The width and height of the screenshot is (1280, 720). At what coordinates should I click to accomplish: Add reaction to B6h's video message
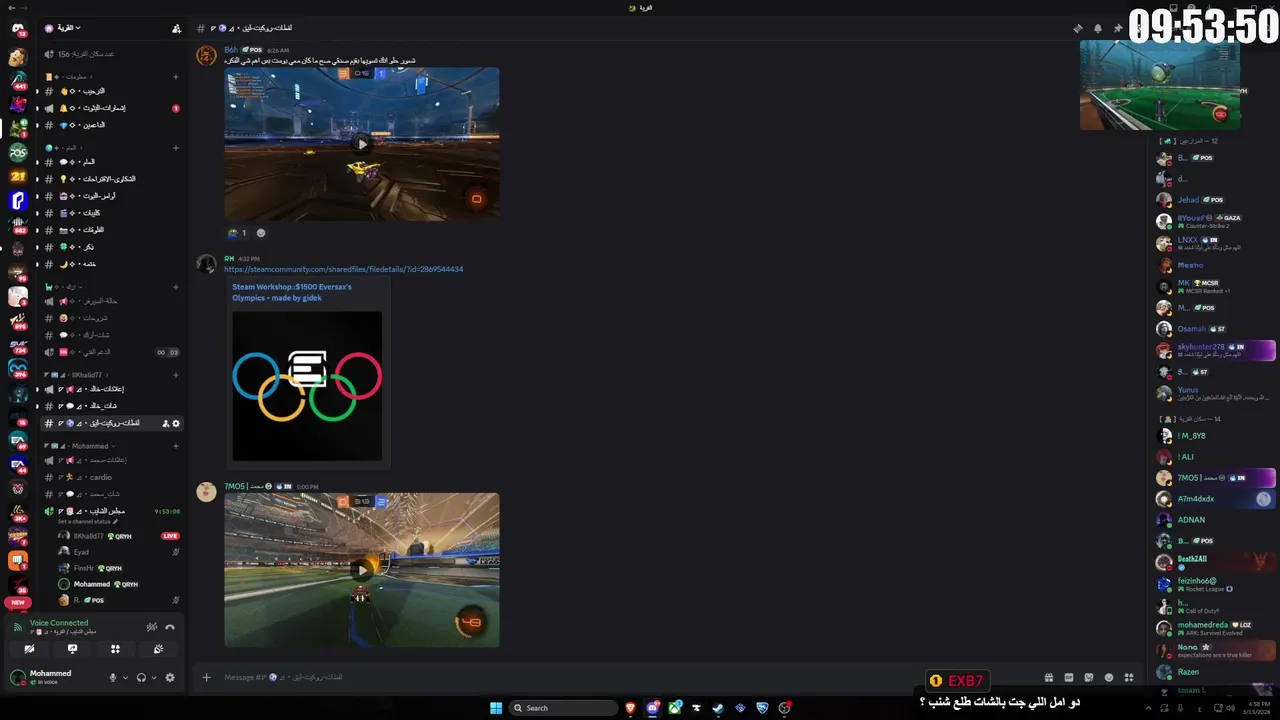[261, 233]
